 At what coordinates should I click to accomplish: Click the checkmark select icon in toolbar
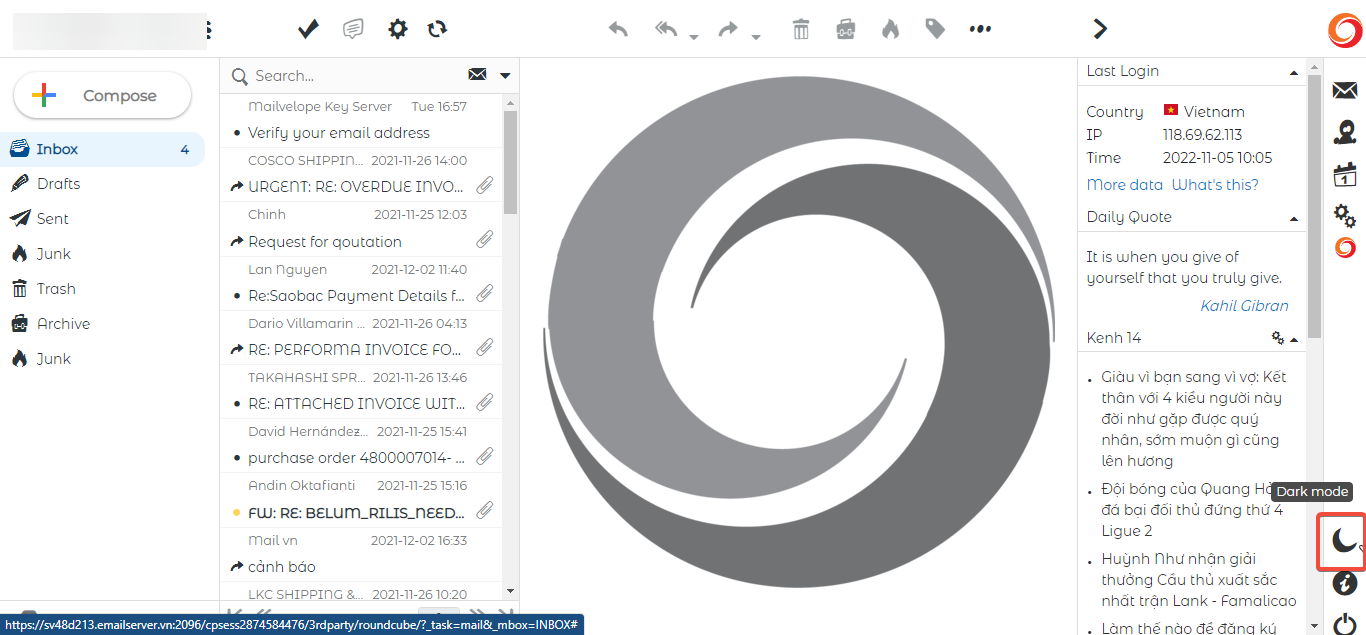pyautogui.click(x=308, y=29)
